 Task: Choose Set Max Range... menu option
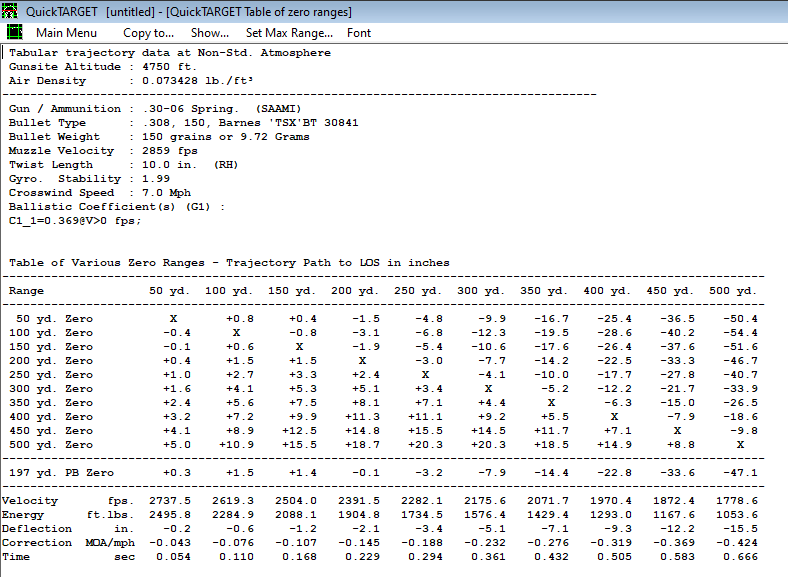click(289, 33)
